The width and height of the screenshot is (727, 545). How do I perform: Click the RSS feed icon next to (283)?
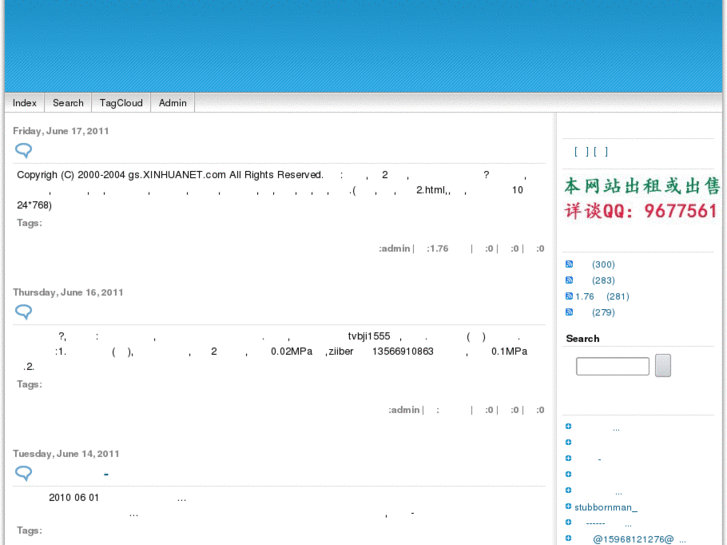point(569,280)
